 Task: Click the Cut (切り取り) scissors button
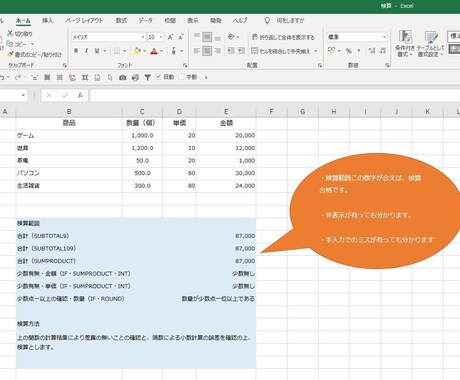tap(20, 34)
